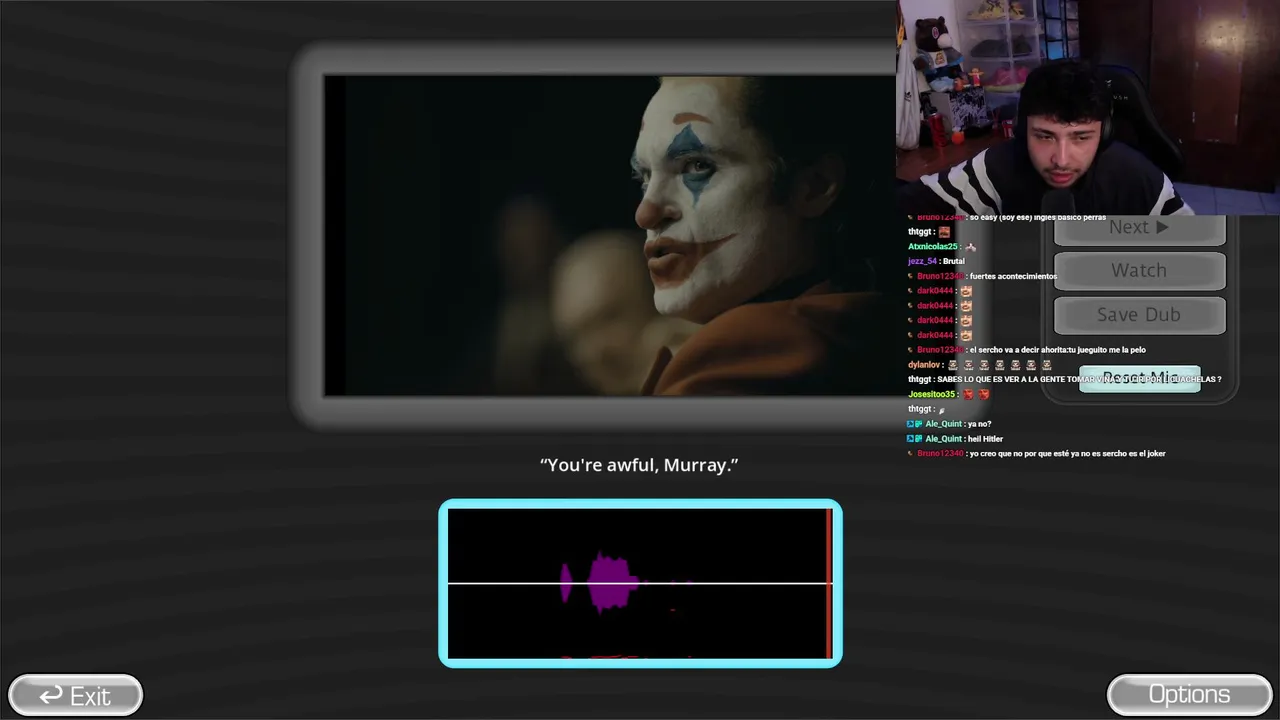Viewport: 1280px width, 720px height.
Task: Click the chat message starting "el sercho va a decir"
Action: coord(1057,350)
